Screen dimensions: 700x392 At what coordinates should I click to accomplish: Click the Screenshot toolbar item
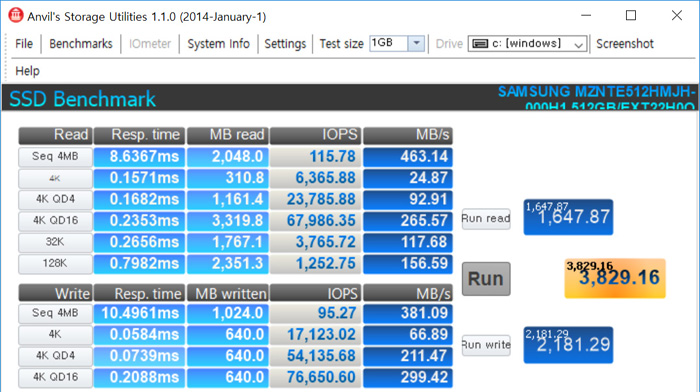[x=625, y=44]
